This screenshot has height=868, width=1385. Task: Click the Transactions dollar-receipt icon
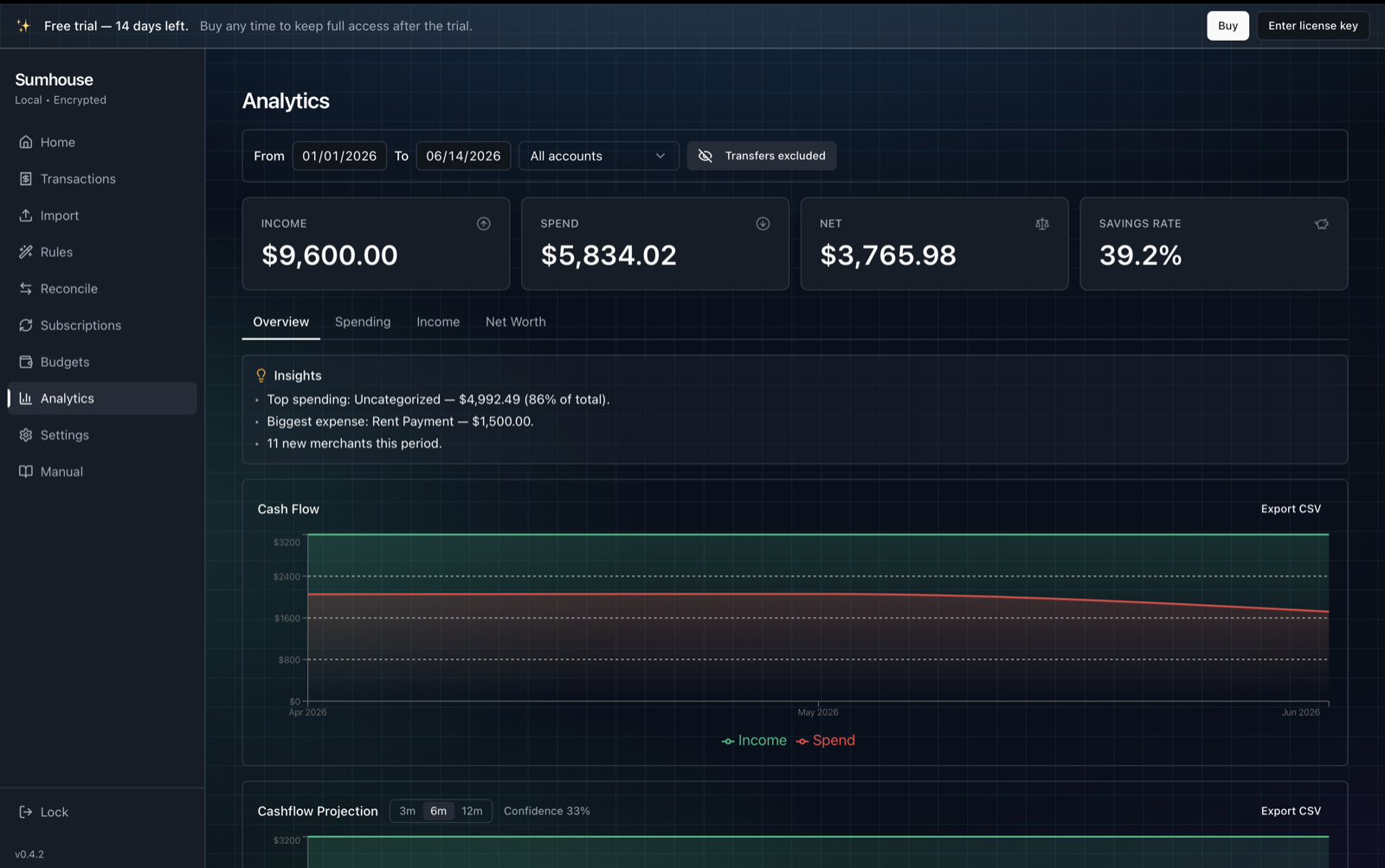coord(26,178)
